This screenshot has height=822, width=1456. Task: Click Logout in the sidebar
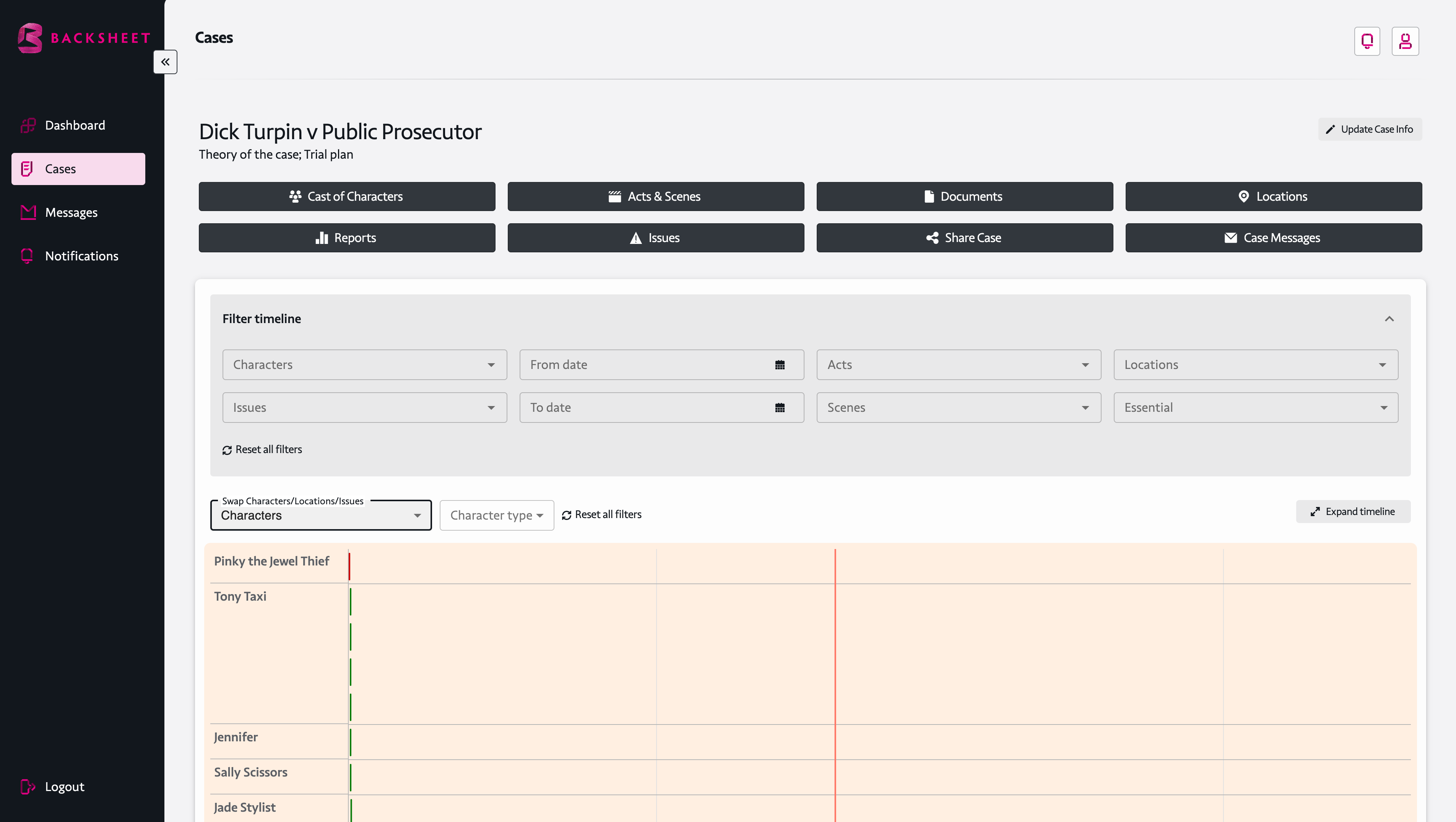[x=64, y=786]
